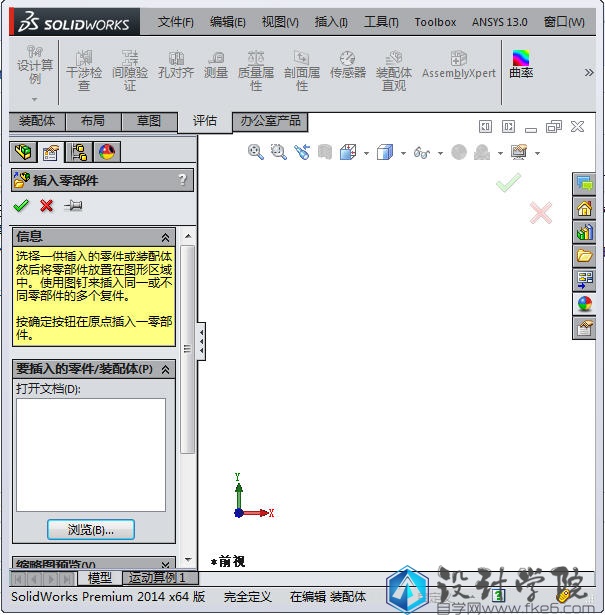Click the green checkmark OK in PropertyManager
The image size is (605, 615).
point(21,206)
